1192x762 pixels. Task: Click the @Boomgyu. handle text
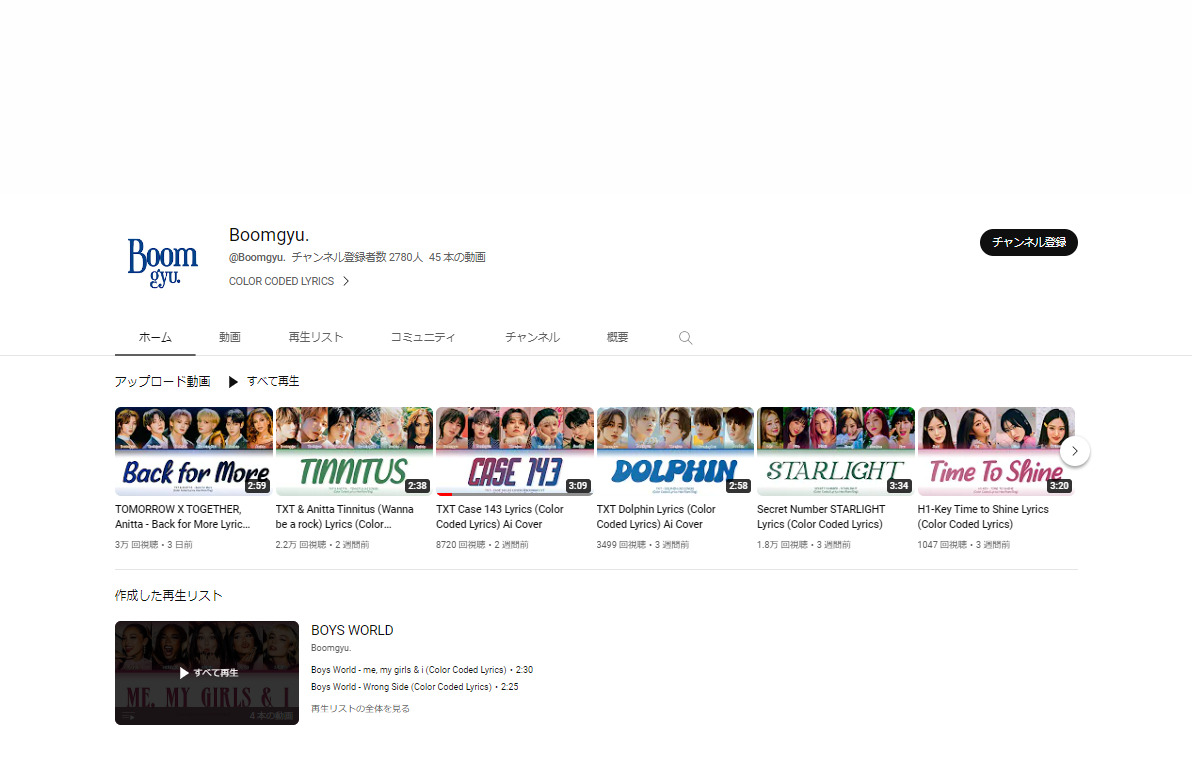click(257, 258)
